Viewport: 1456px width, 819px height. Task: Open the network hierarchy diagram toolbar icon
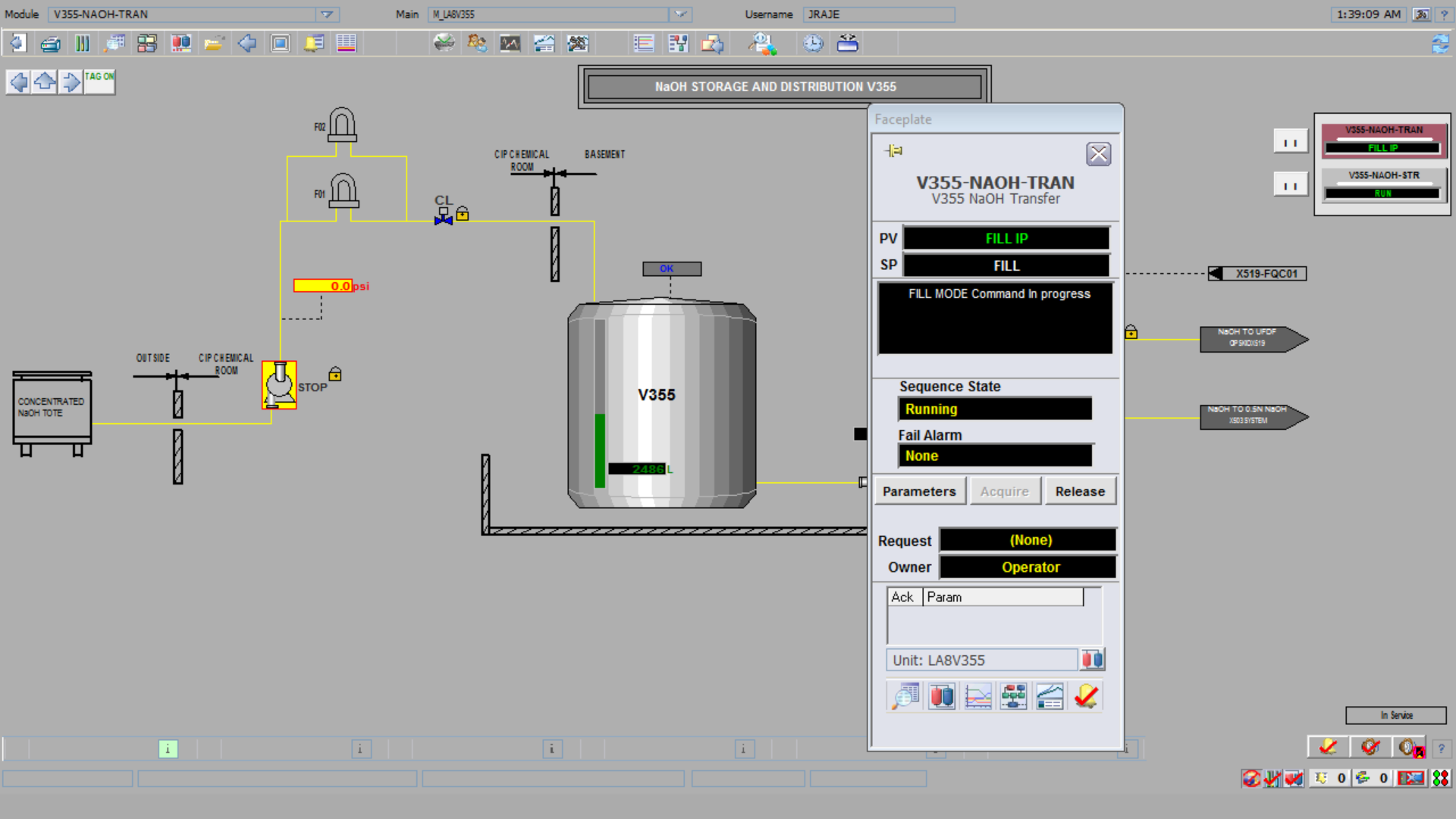(x=678, y=43)
